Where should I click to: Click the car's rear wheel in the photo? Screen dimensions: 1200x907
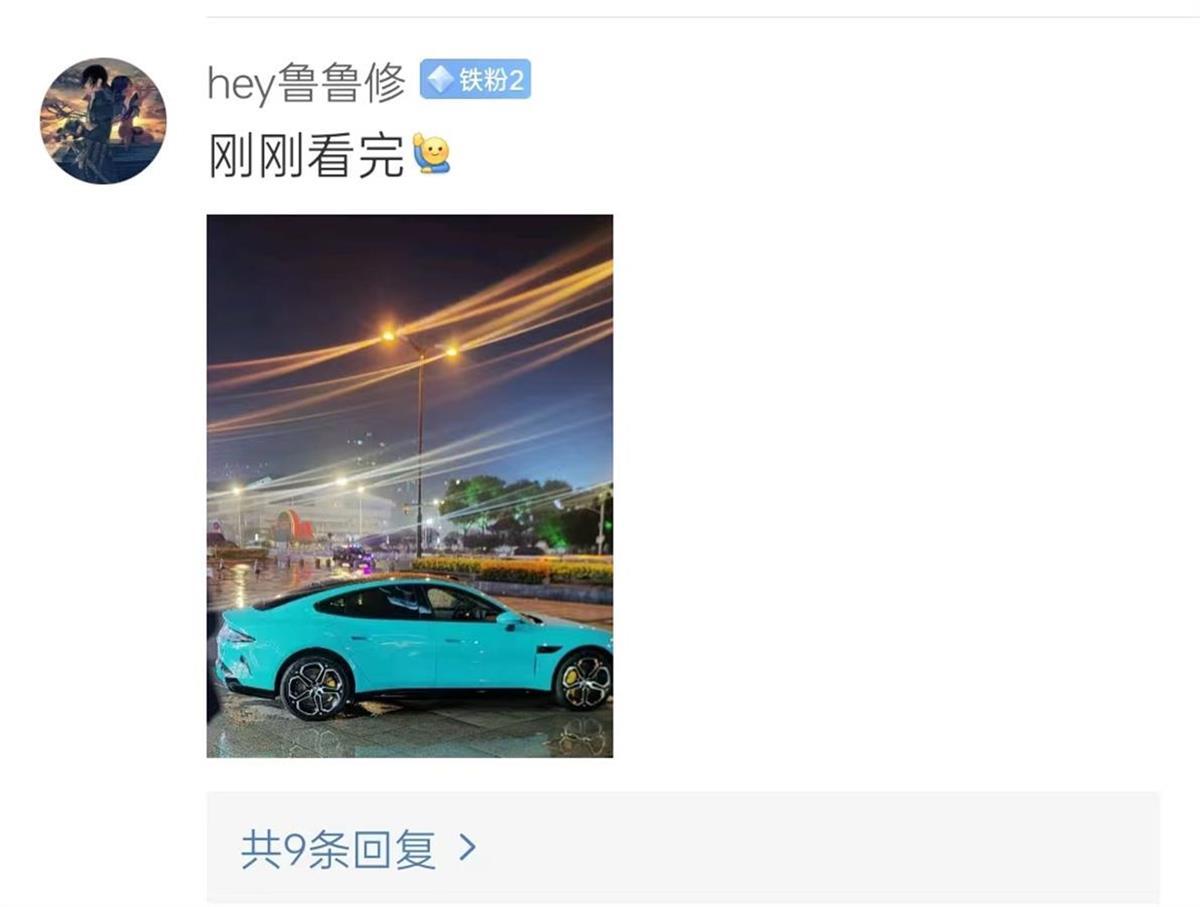pyautogui.click(x=314, y=688)
